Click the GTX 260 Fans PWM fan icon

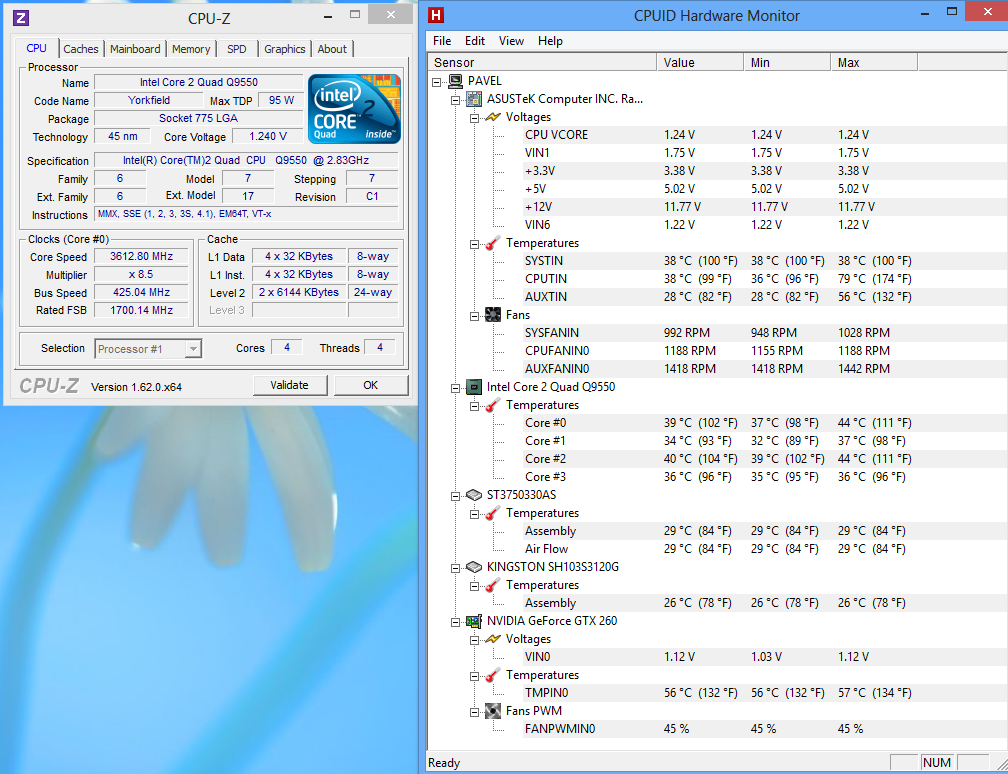[x=492, y=711]
